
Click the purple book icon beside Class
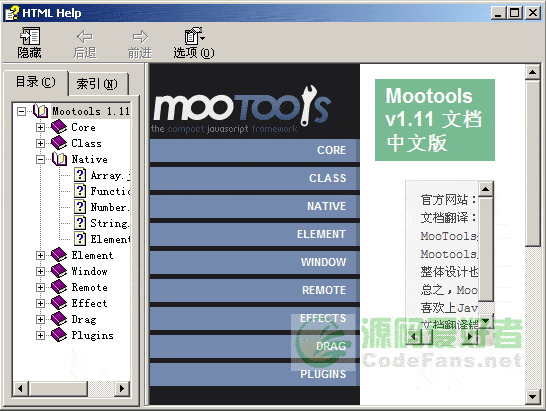(59, 143)
